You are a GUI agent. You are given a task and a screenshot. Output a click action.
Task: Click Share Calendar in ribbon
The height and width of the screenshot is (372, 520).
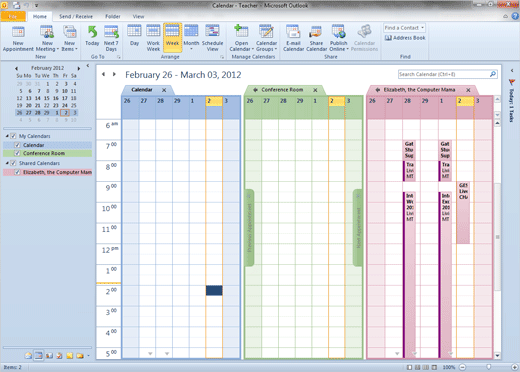316,38
